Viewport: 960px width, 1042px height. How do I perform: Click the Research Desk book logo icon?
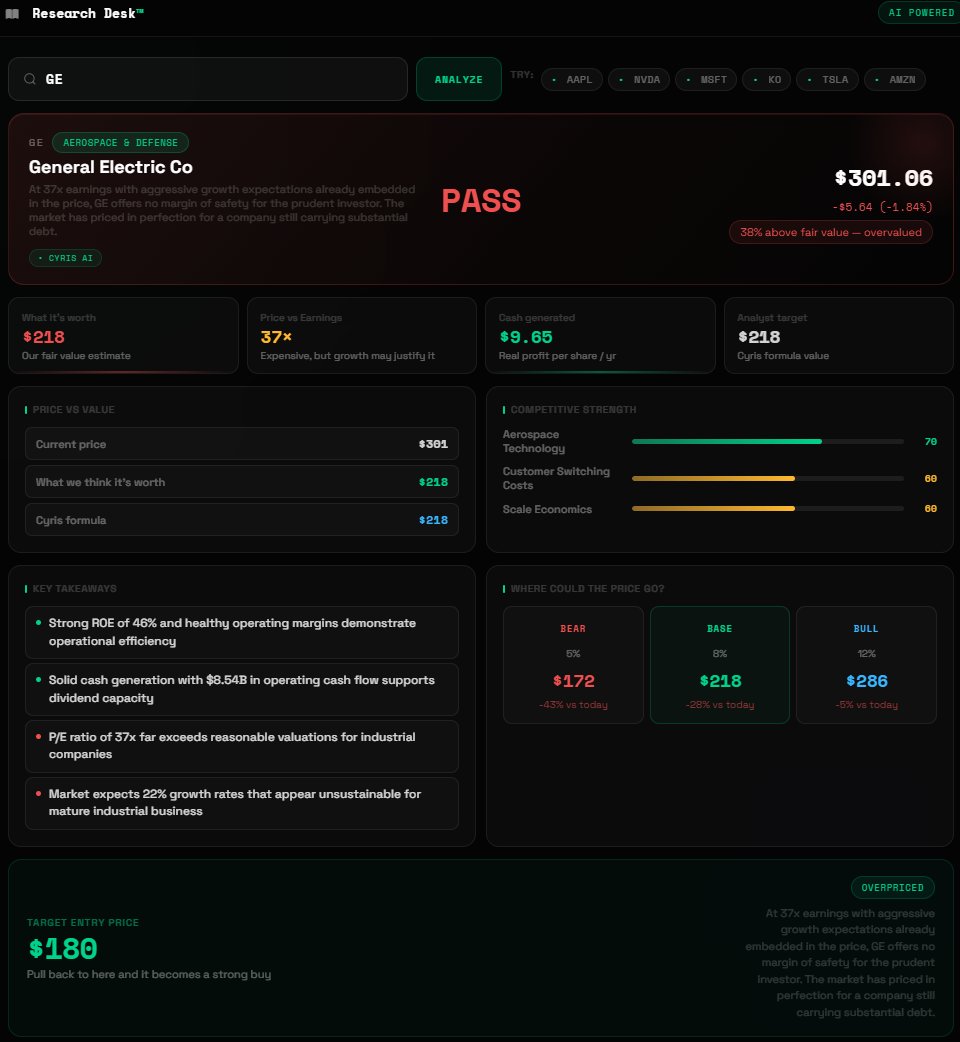point(12,13)
